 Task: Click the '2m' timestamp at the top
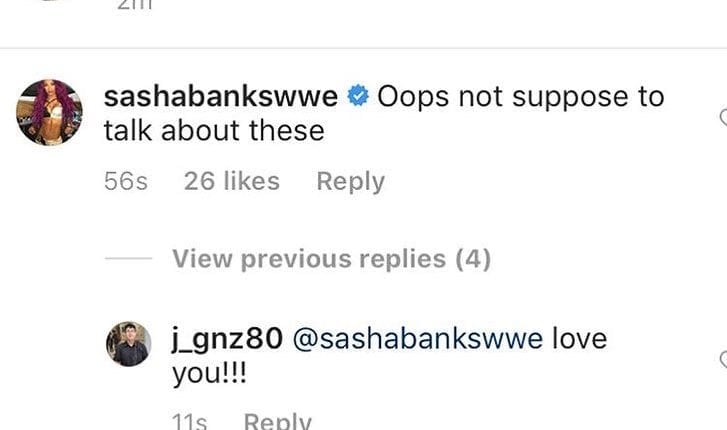tap(134, 5)
